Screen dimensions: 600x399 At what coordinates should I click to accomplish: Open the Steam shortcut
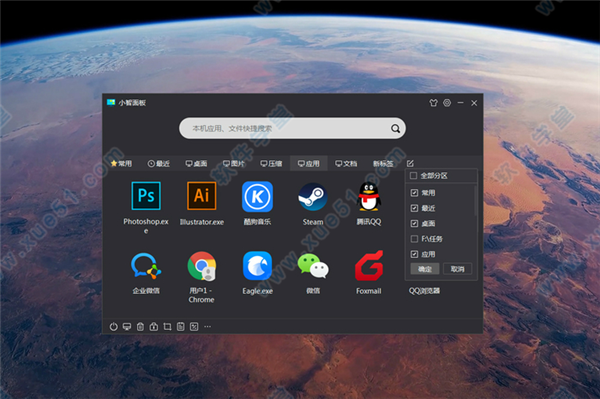(313, 196)
